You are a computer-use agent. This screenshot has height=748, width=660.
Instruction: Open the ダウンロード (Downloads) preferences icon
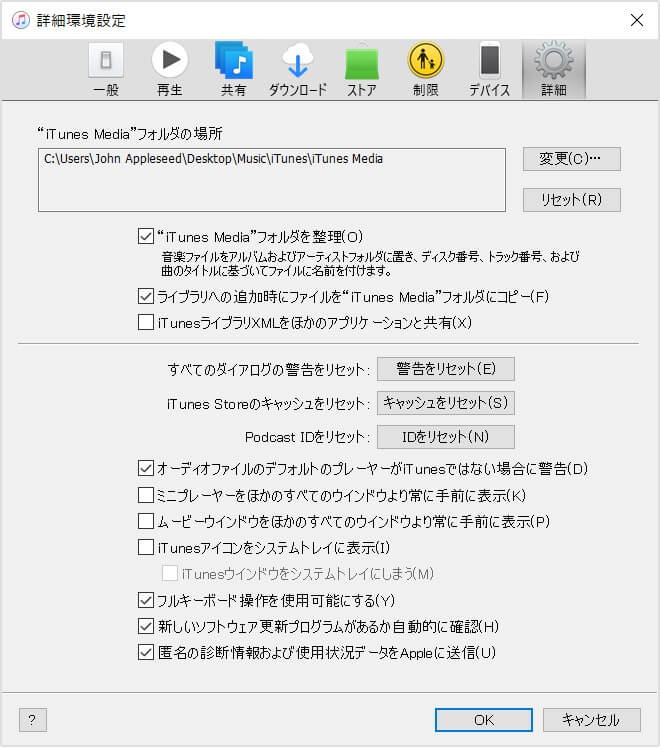[298, 70]
